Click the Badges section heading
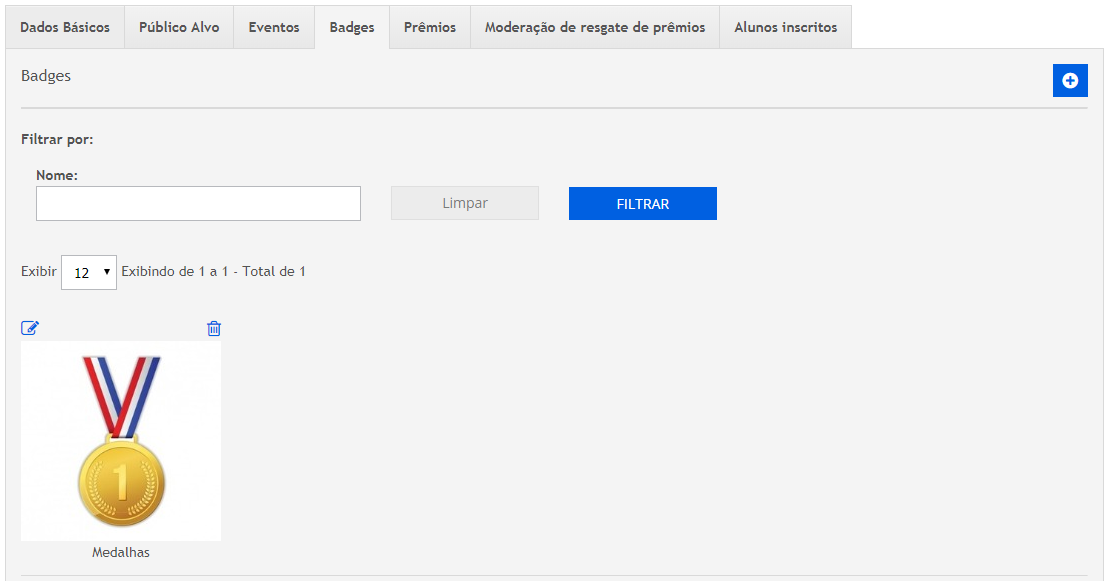 (x=46, y=76)
